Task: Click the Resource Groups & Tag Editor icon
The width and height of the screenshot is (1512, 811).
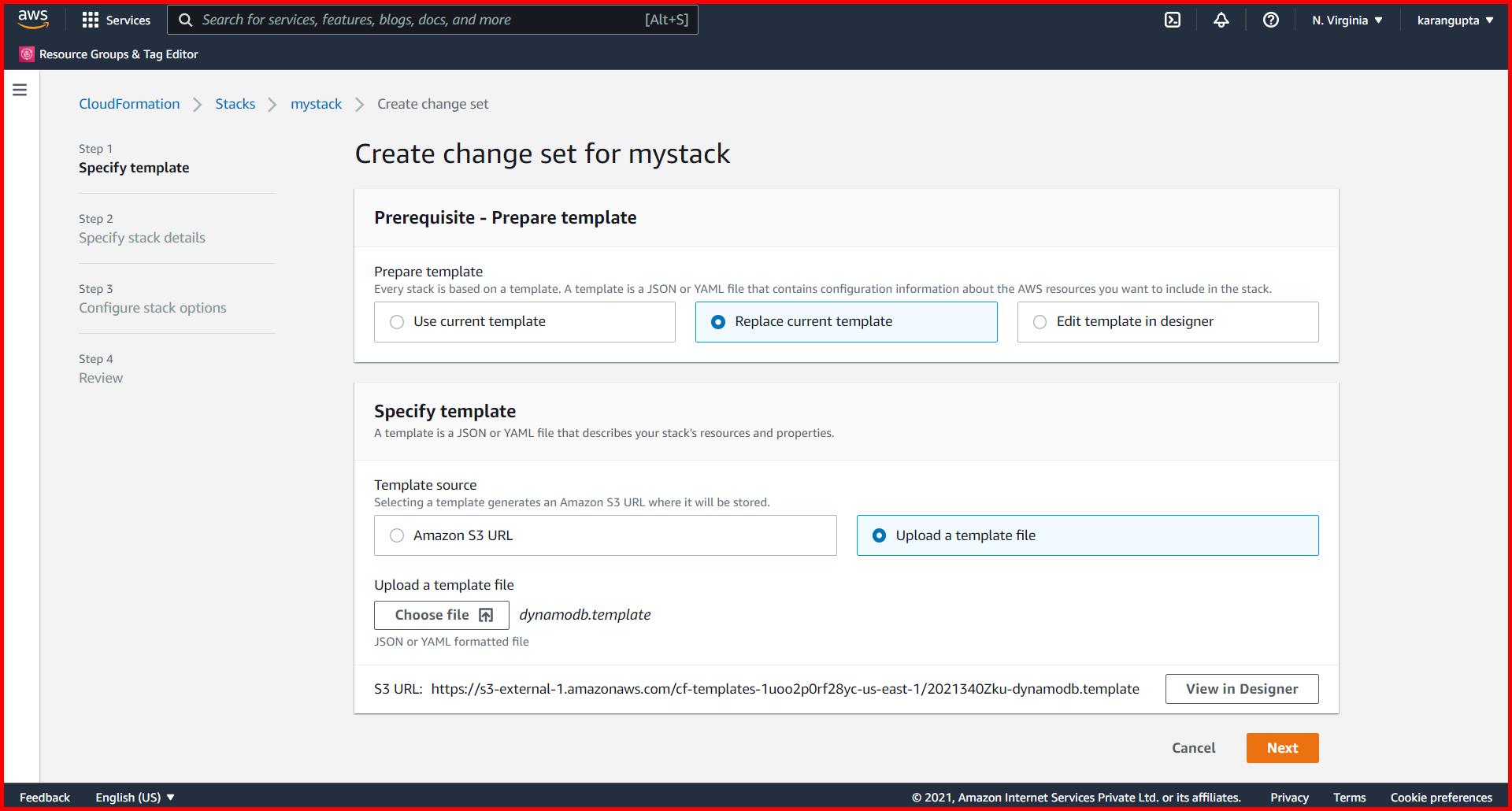Action: (x=26, y=54)
